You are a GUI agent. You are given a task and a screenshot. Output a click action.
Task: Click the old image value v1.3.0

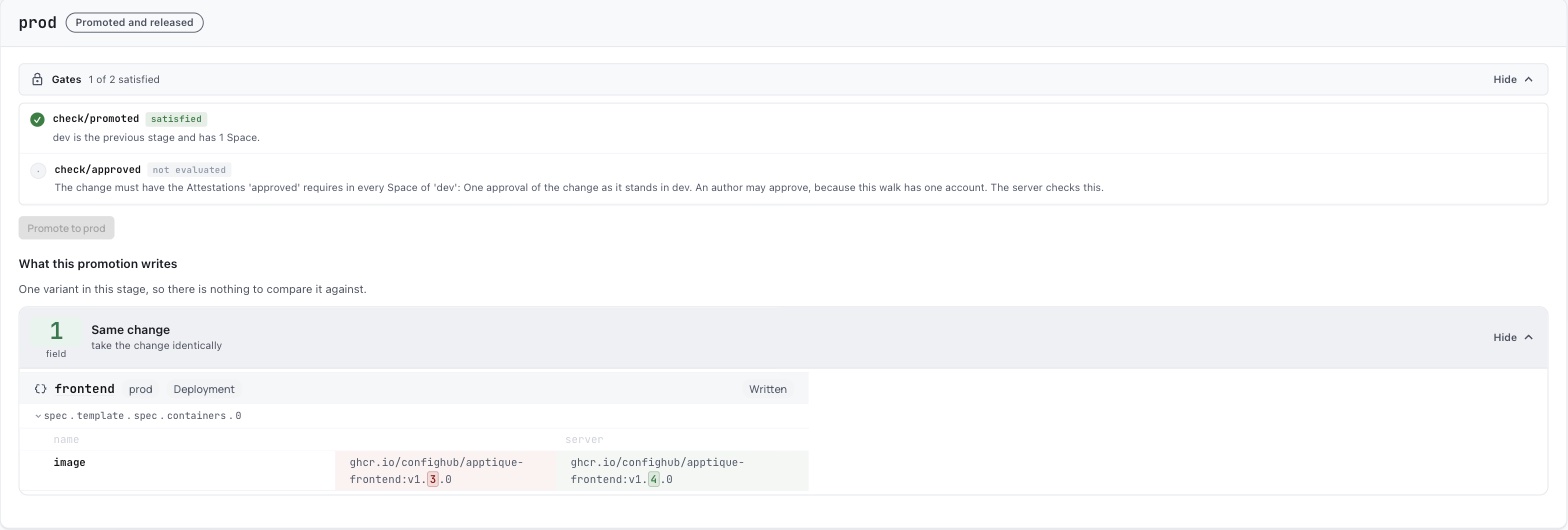click(x=445, y=471)
